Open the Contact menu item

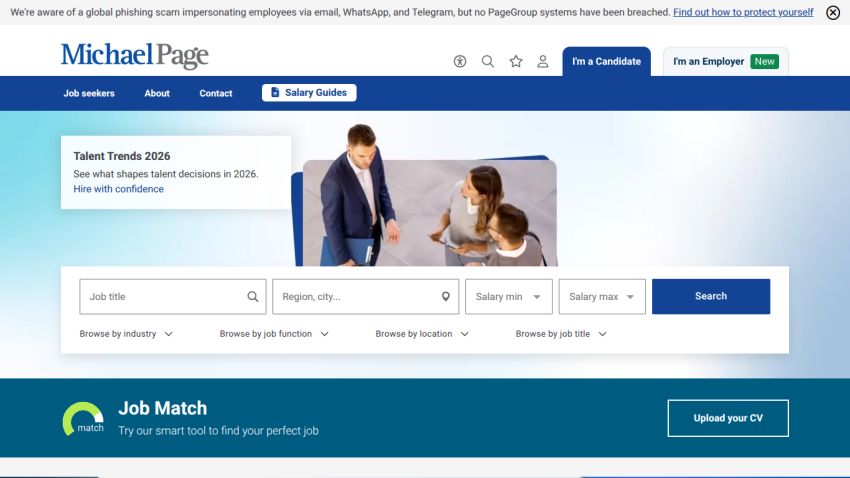216,93
